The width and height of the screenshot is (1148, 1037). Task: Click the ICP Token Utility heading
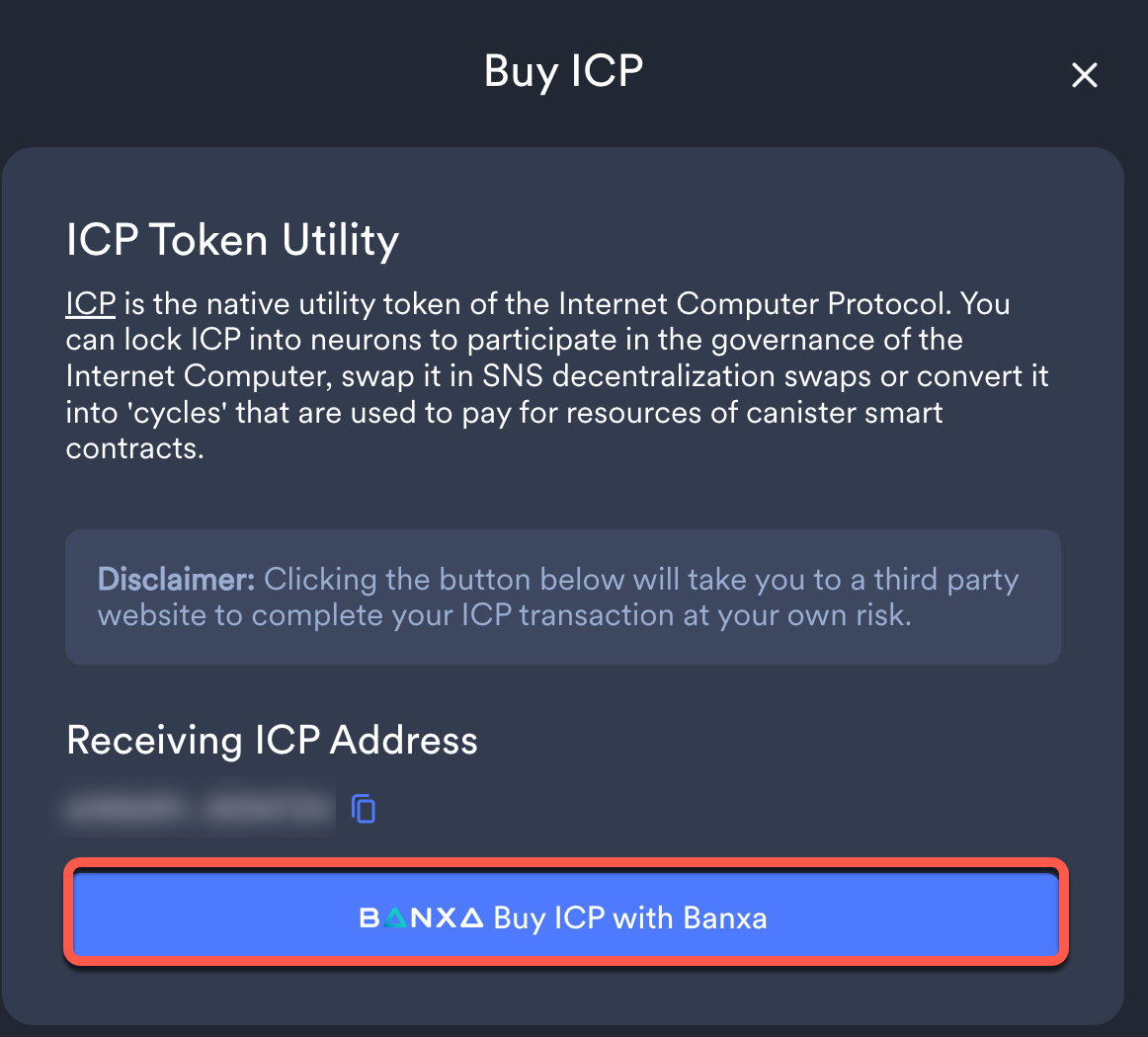[232, 240]
